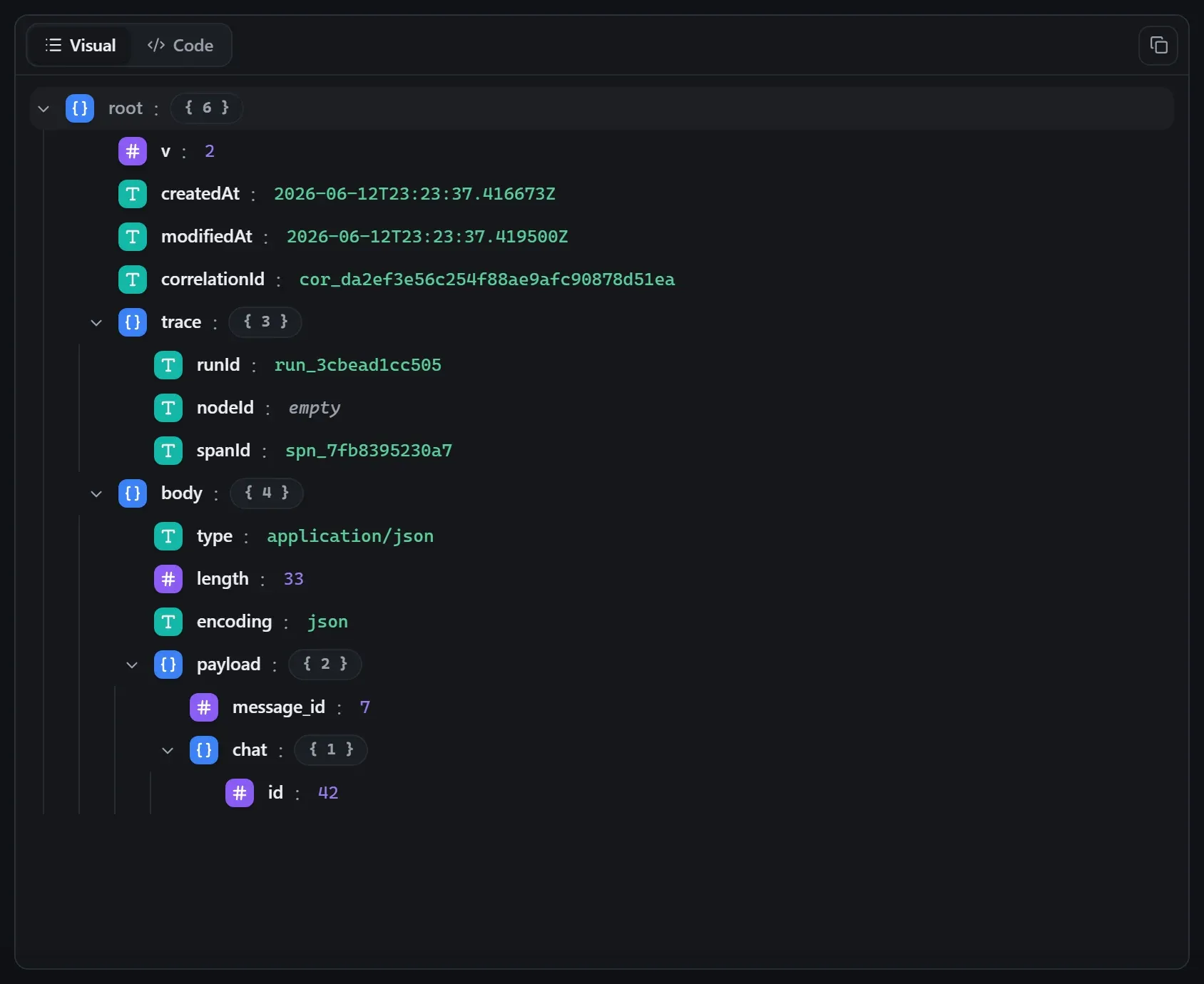The width and height of the screenshot is (1204, 984).
Task: Select the correlationId value cor_da2ef3e56c254f88ae9afc90878d51ea
Action: (x=487, y=280)
